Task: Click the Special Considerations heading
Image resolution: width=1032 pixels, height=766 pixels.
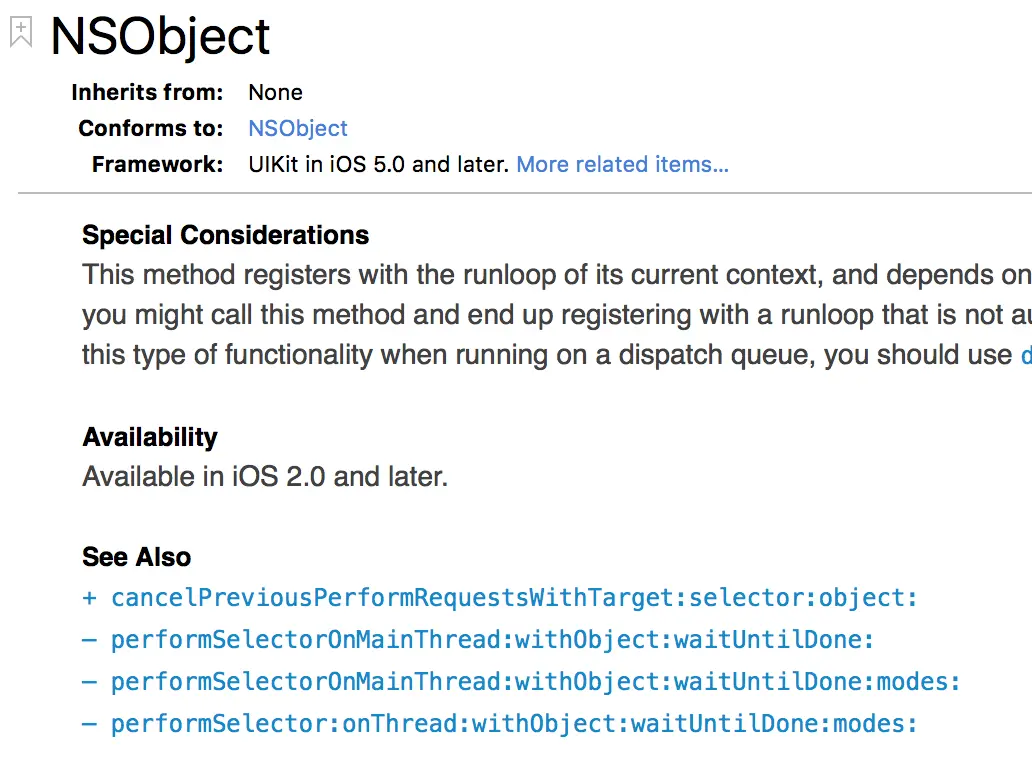Action: click(x=225, y=235)
